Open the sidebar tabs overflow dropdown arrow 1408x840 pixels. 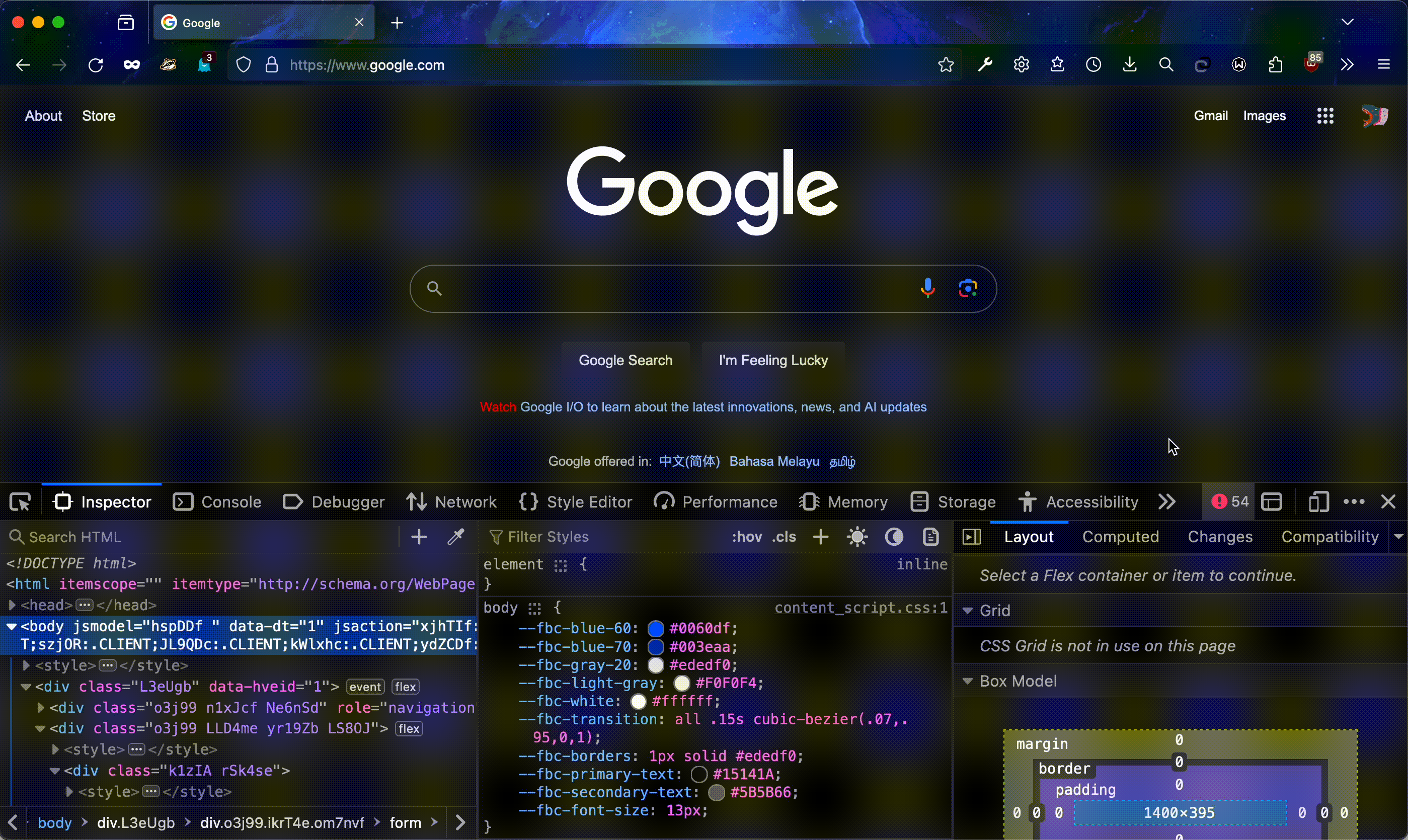tap(1398, 537)
